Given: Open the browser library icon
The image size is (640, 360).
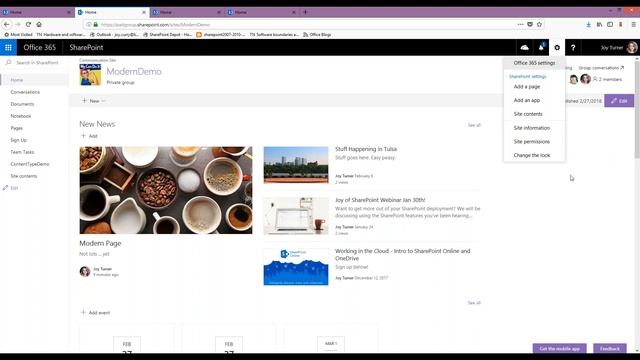Looking at the screenshot, I should pos(599,24).
